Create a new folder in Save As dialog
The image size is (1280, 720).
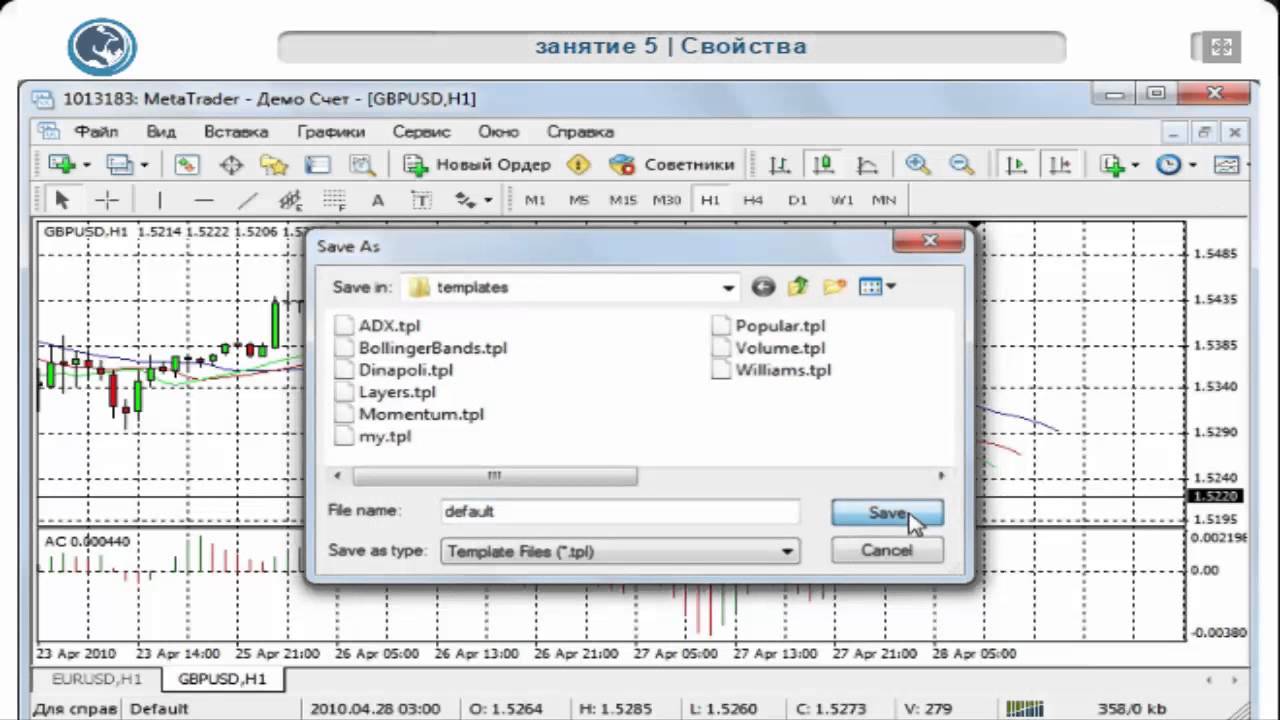click(834, 287)
